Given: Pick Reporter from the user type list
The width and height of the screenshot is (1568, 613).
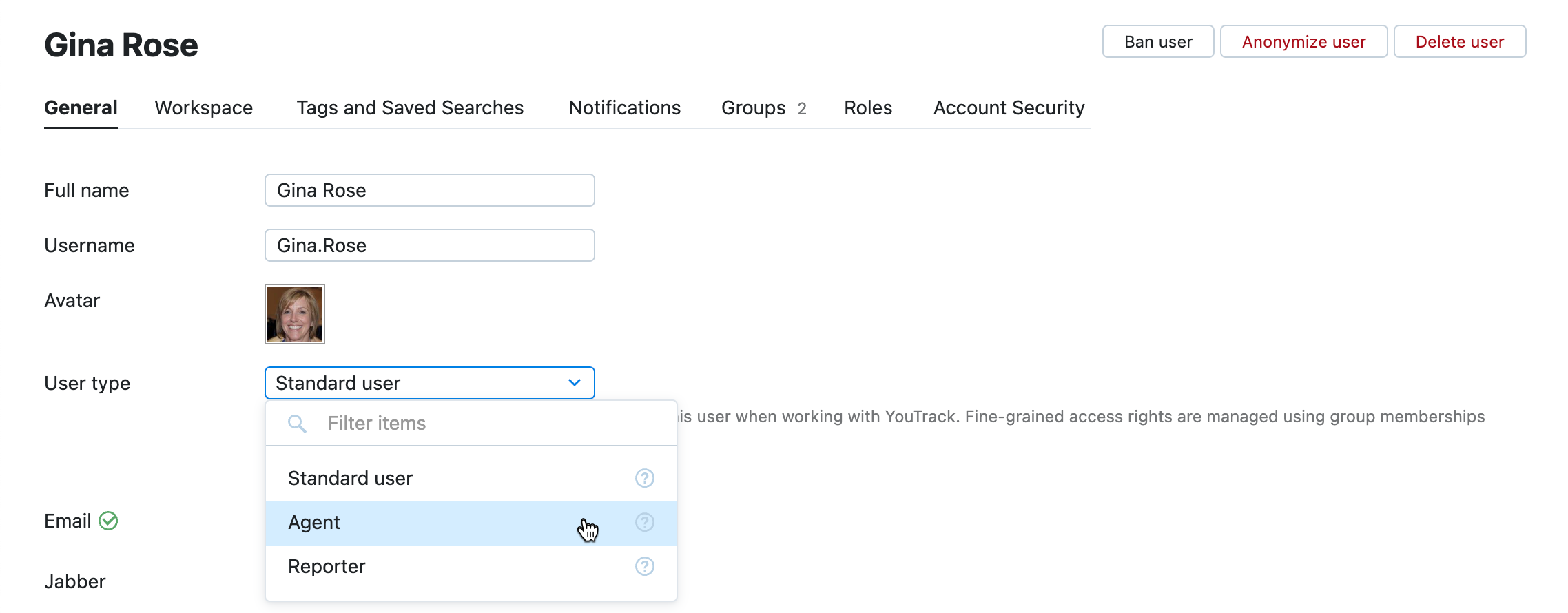Looking at the screenshot, I should 327,566.
